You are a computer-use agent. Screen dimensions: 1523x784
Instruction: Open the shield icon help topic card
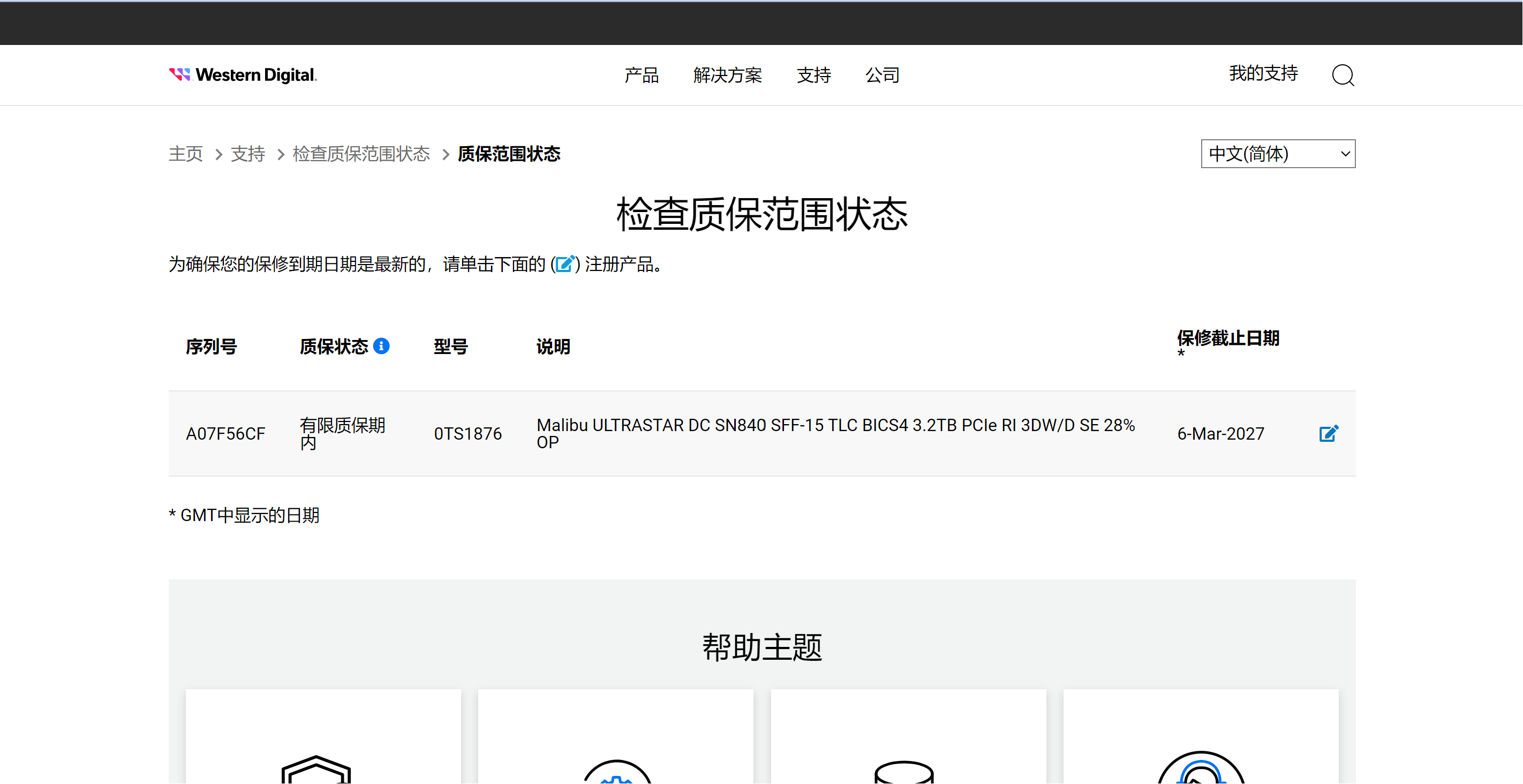[x=323, y=737]
